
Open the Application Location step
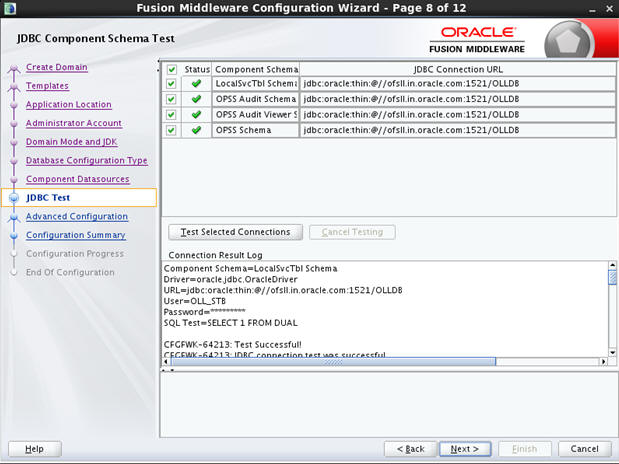pyautogui.click(x=69, y=105)
